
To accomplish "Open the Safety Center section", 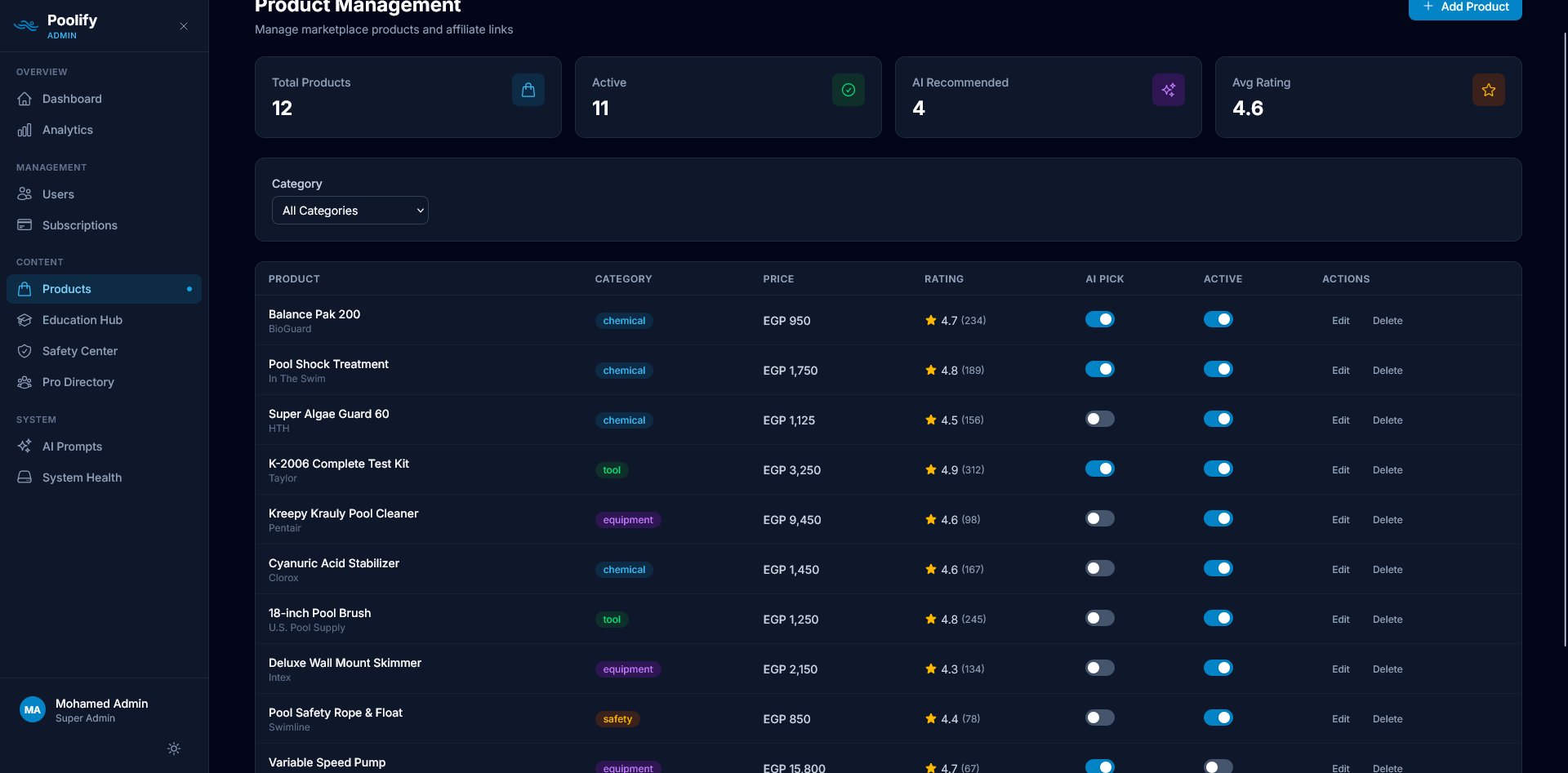I will [x=104, y=351].
